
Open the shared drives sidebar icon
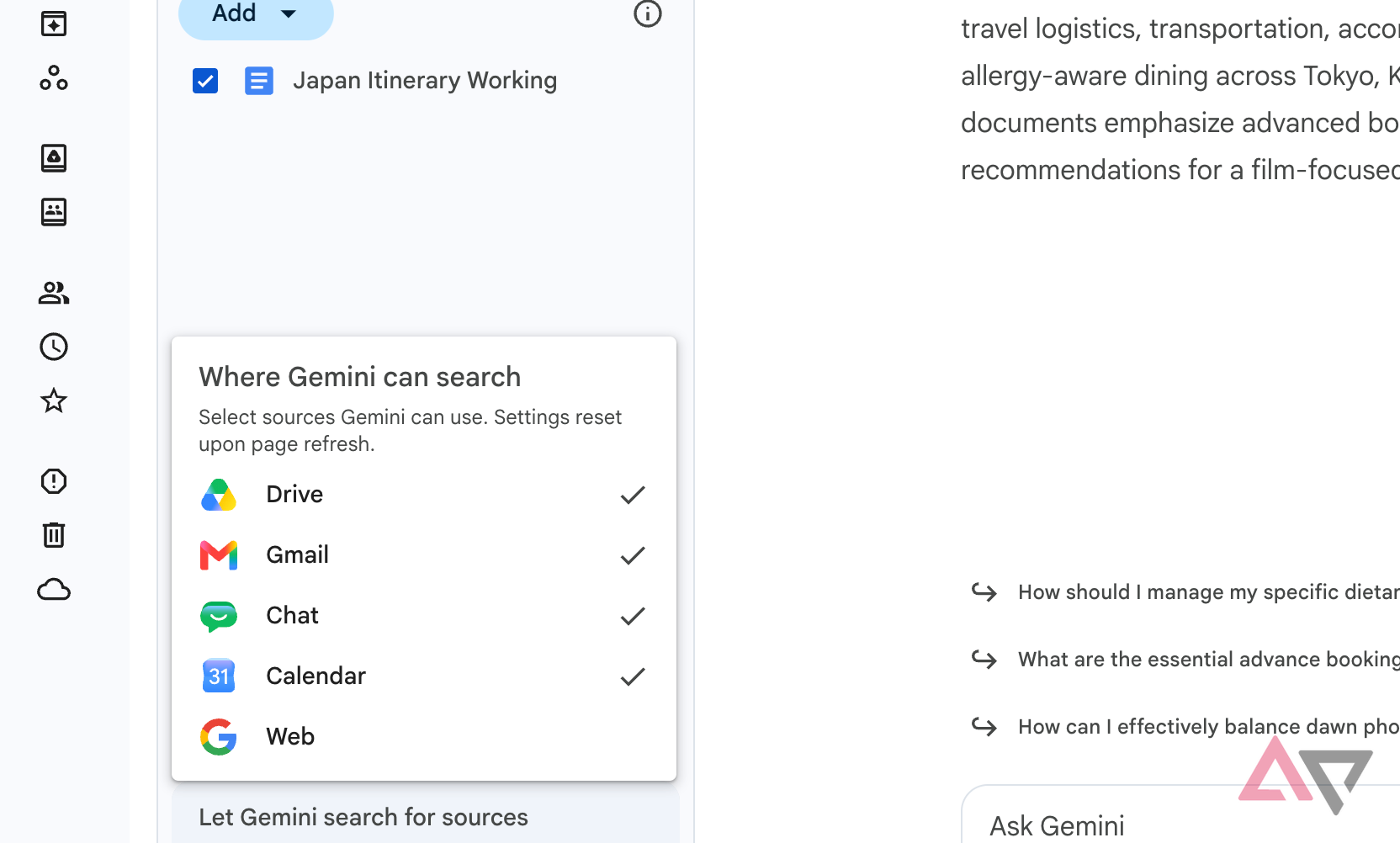tap(54, 158)
